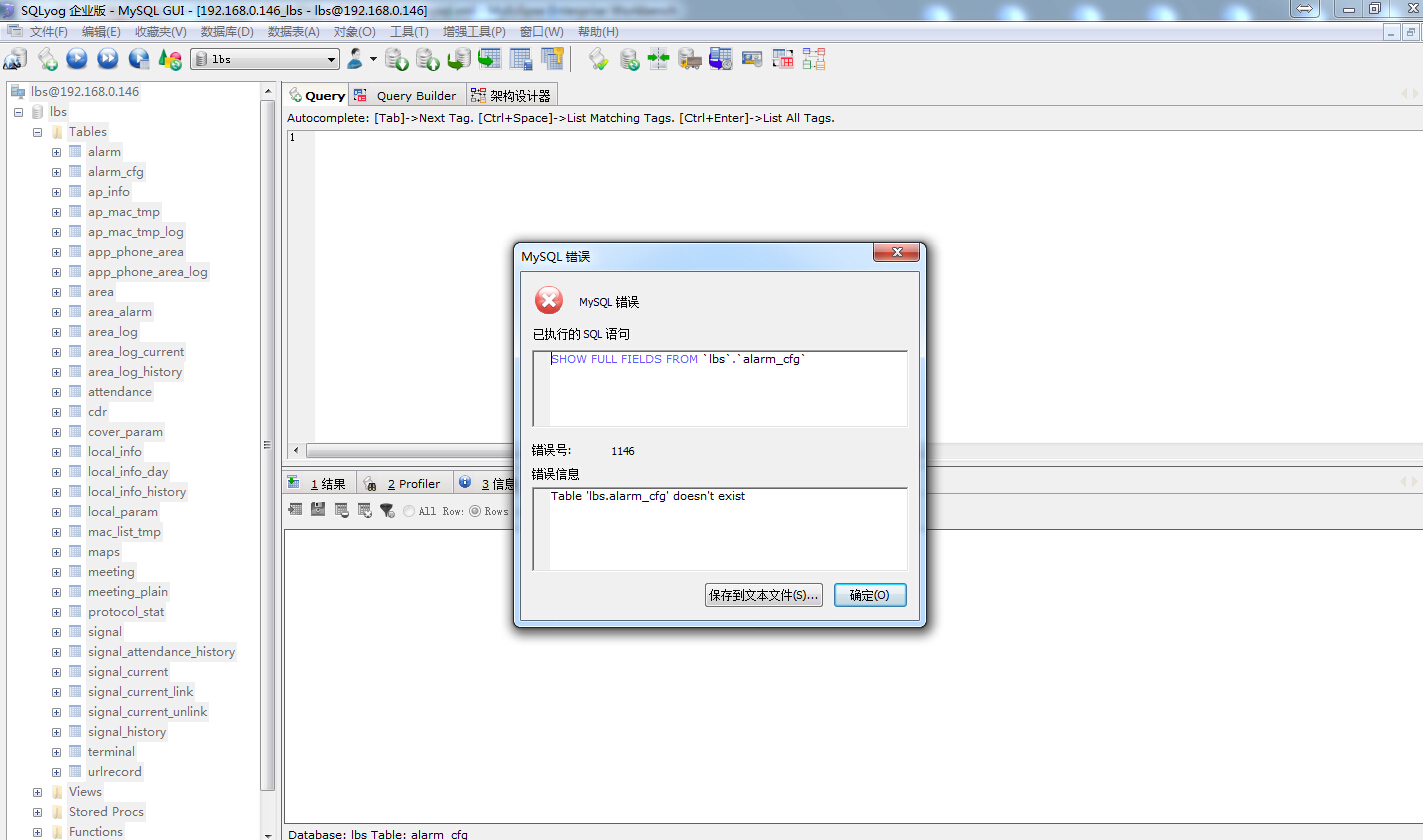Click the database synchronization icon
Image resolution: width=1423 pixels, height=840 pixels.
[629, 59]
